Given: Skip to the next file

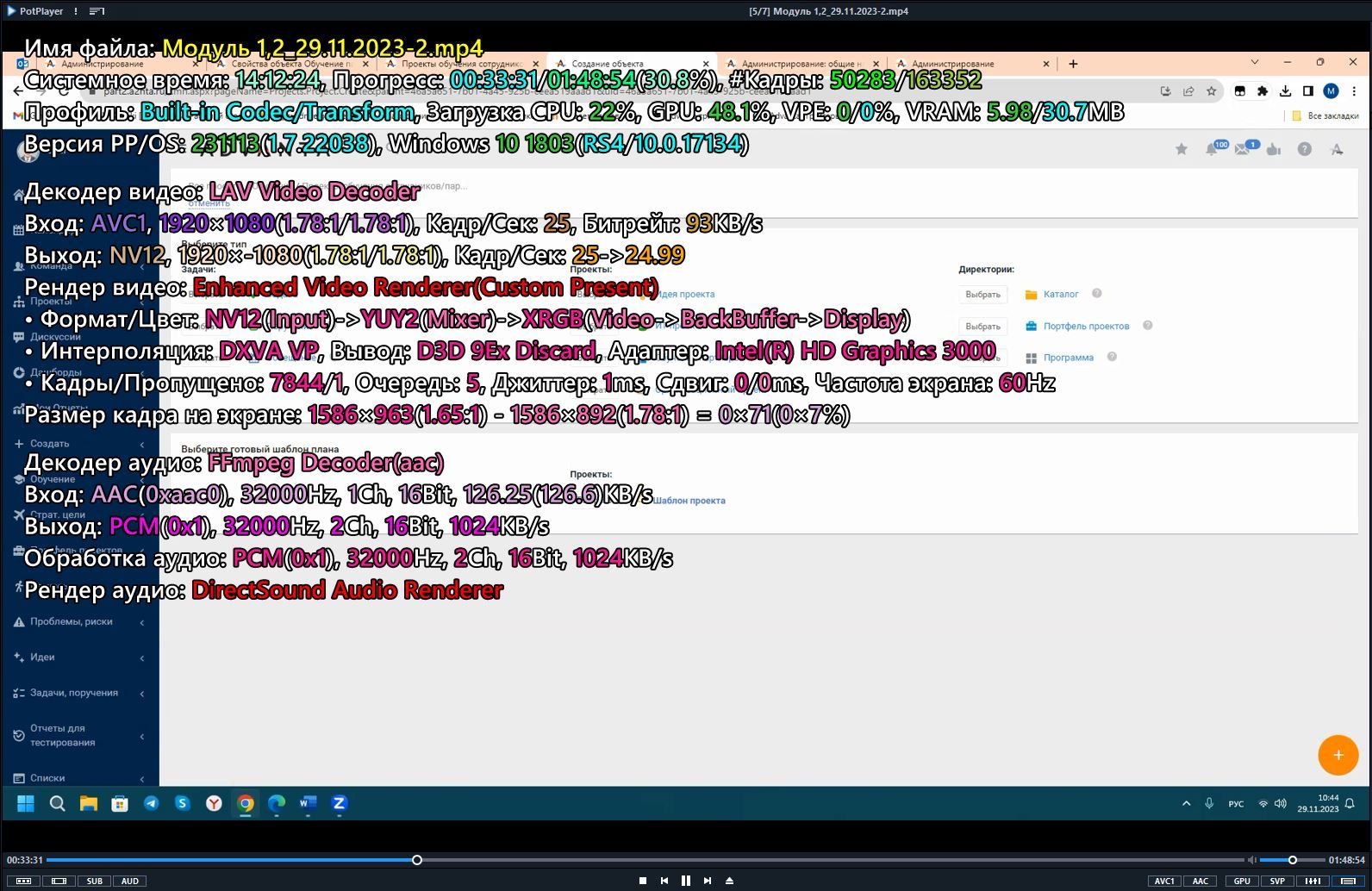Looking at the screenshot, I should [708, 881].
